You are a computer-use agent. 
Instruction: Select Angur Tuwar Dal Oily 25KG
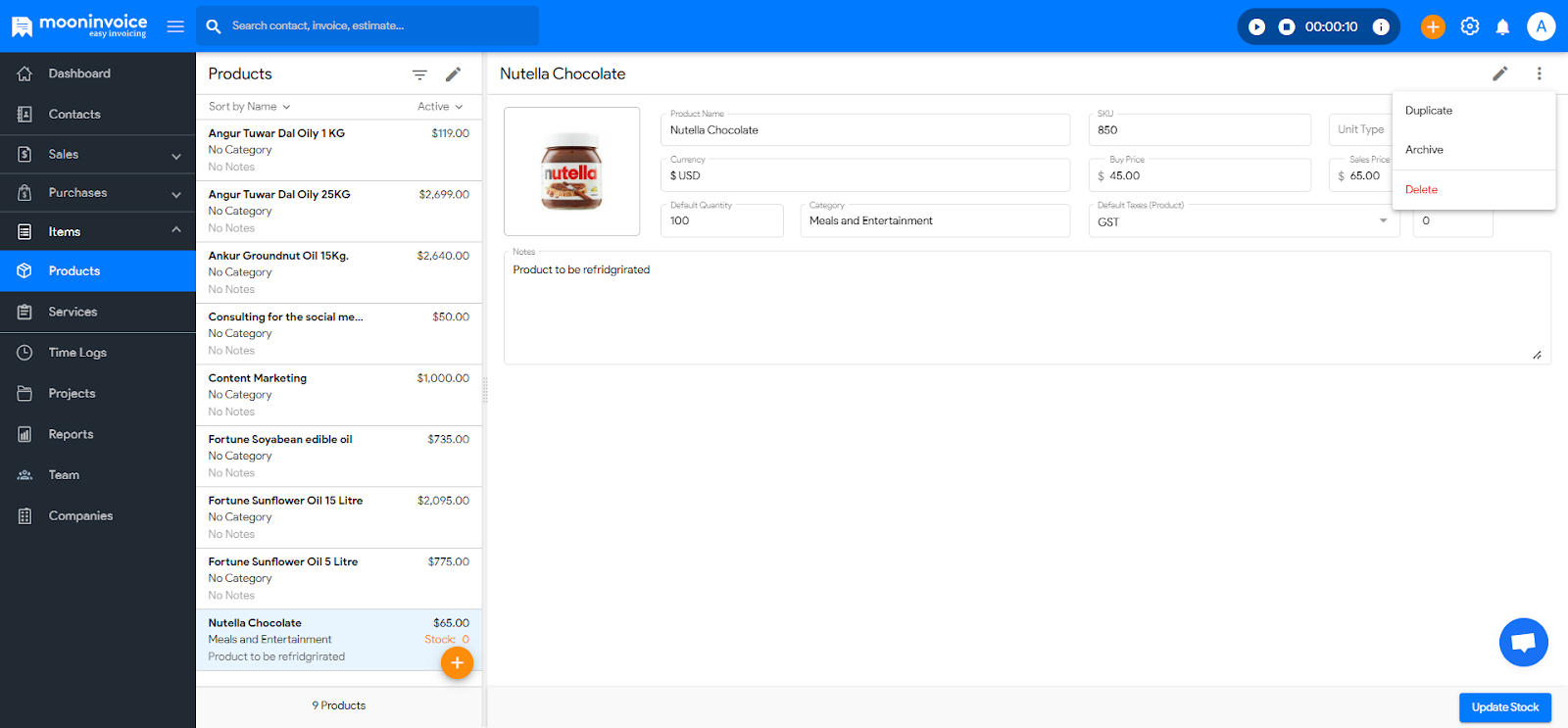point(339,212)
